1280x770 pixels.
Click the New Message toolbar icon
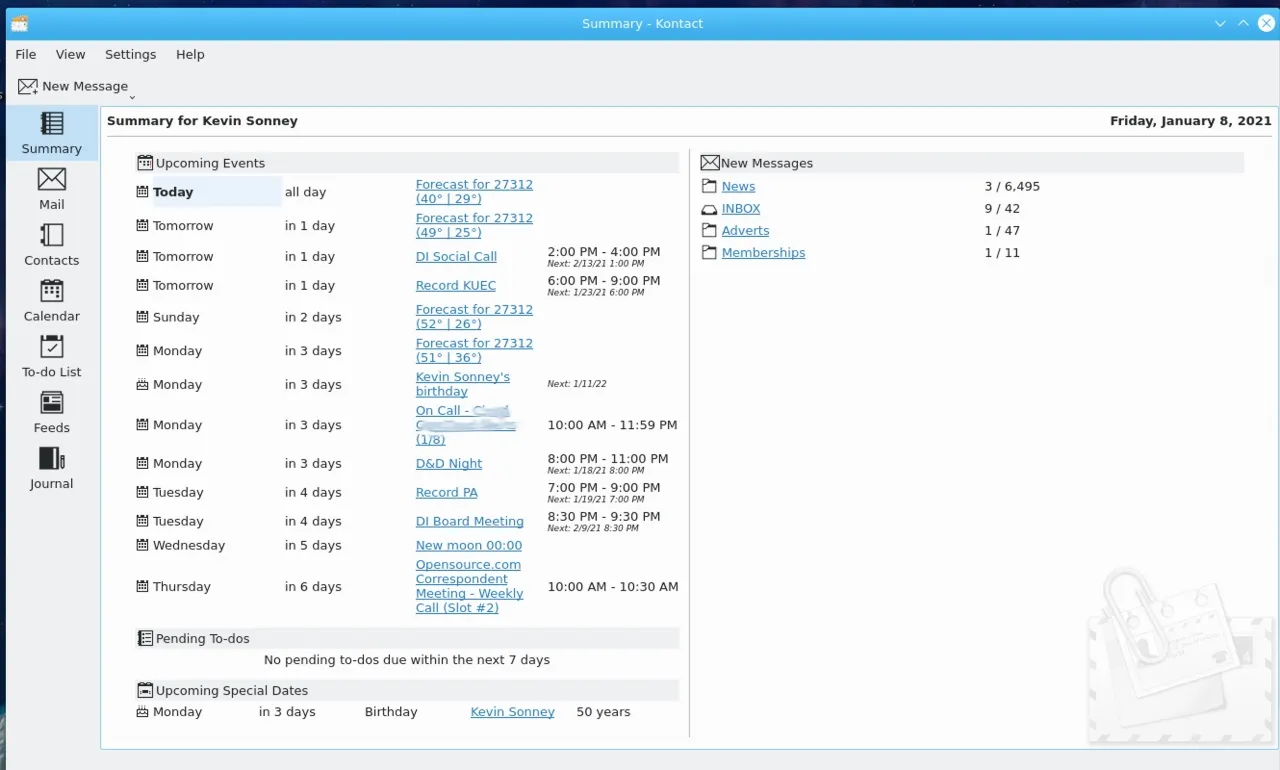tap(27, 86)
